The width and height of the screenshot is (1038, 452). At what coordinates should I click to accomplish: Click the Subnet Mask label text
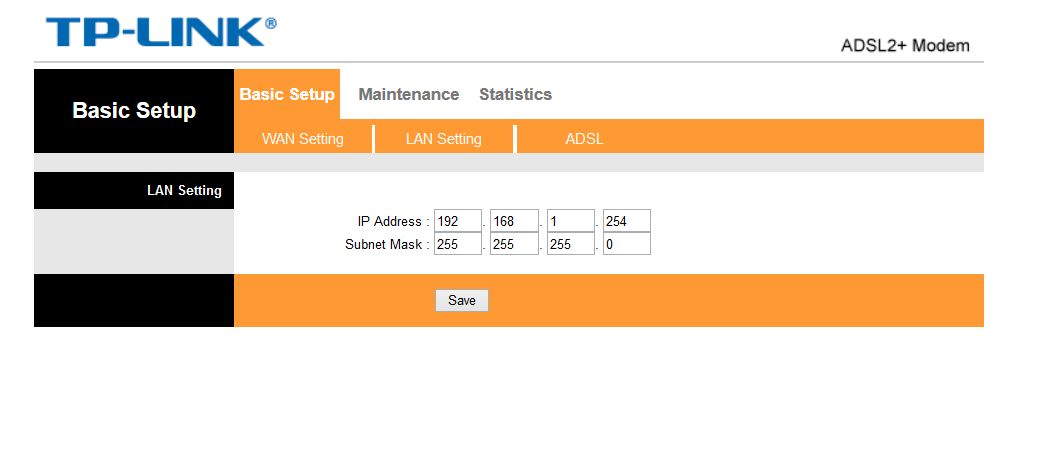[x=386, y=244]
